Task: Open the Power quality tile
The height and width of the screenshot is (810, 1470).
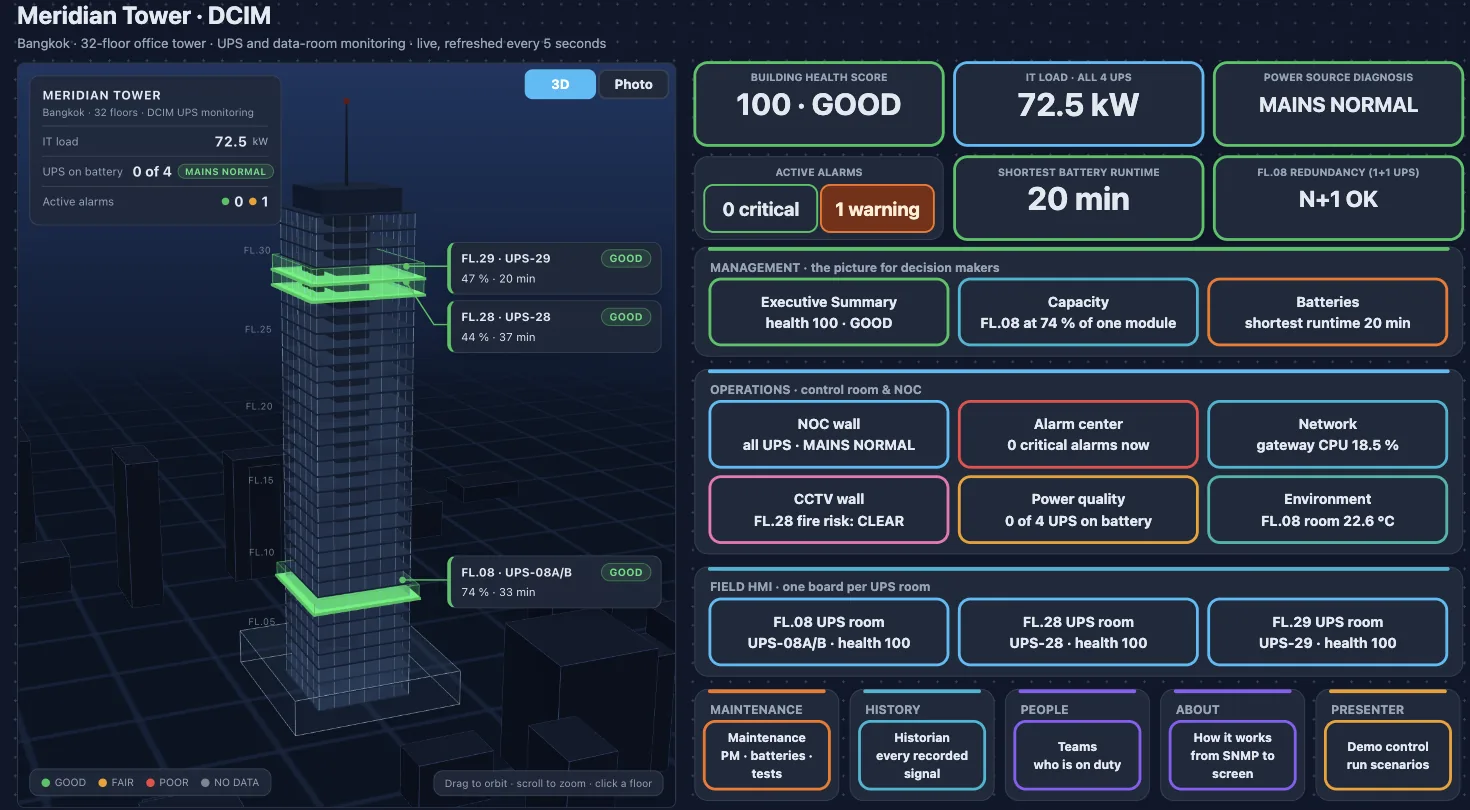Action: [x=1078, y=510]
